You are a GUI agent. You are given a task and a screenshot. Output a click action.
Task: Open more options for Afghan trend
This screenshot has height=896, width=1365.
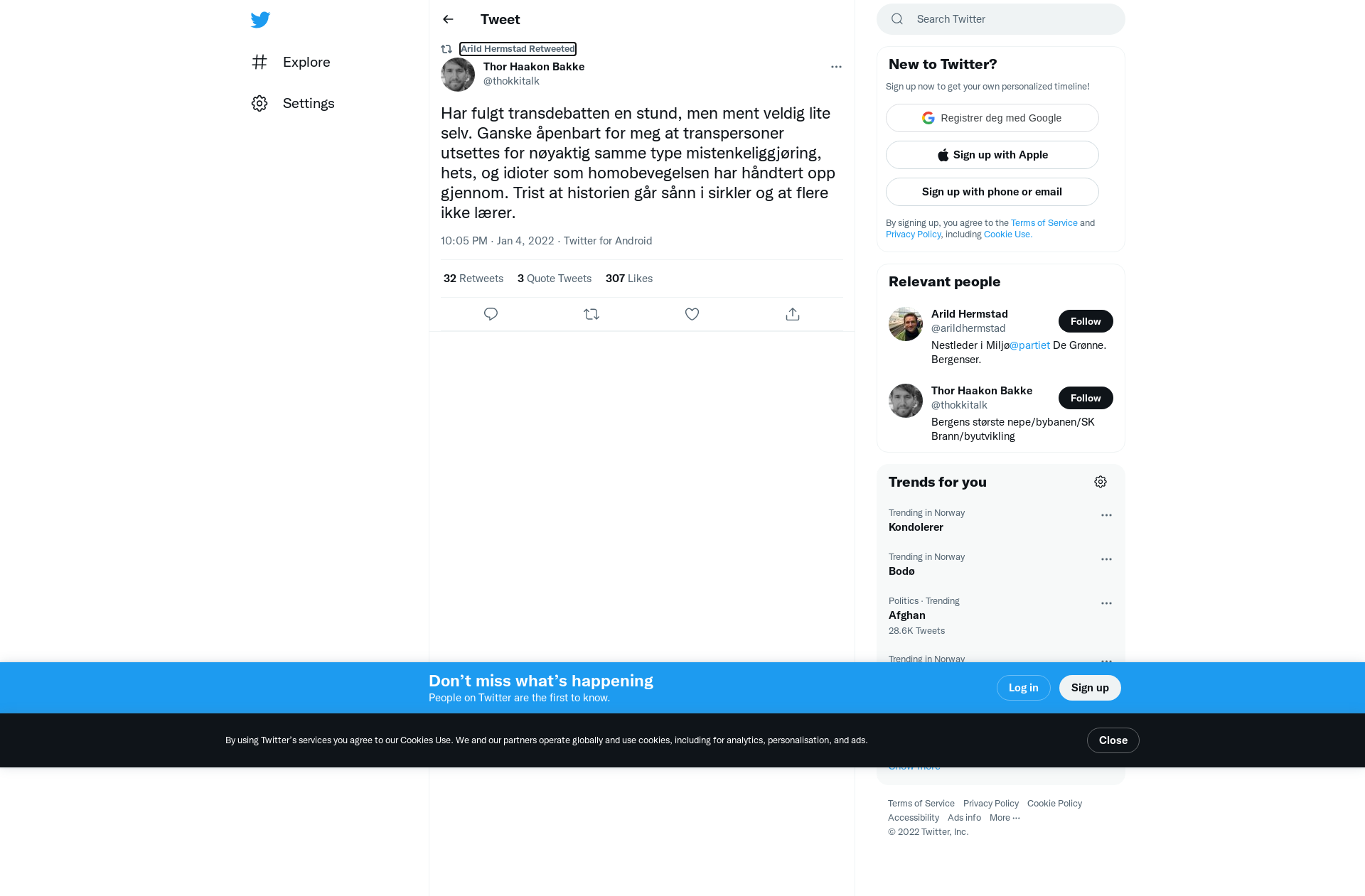[x=1106, y=603]
